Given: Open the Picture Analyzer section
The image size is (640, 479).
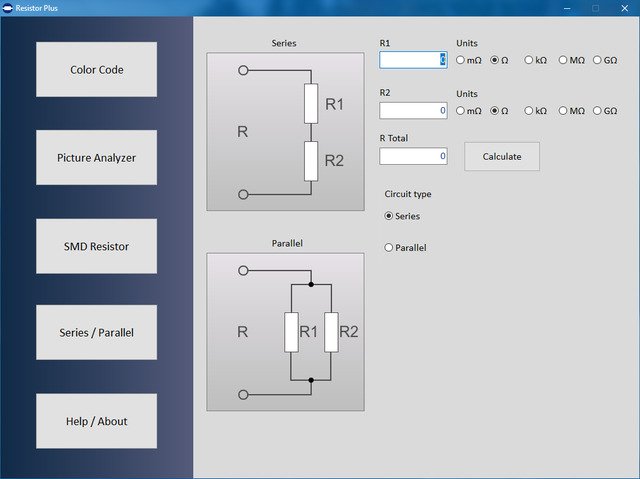Looking at the screenshot, I should tap(96, 158).
